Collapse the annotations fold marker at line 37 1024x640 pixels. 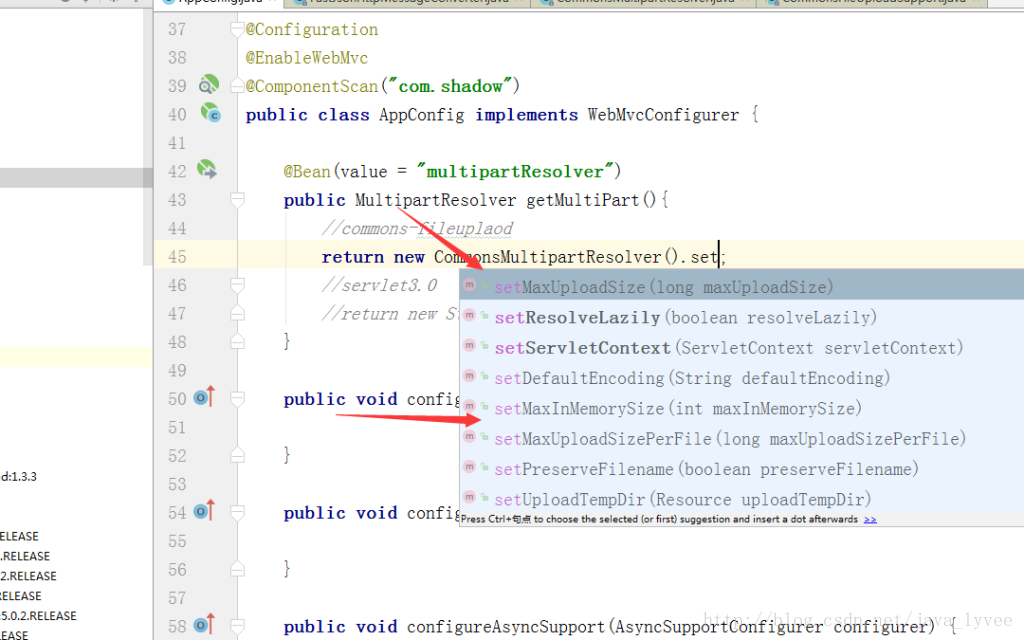[x=237, y=29]
